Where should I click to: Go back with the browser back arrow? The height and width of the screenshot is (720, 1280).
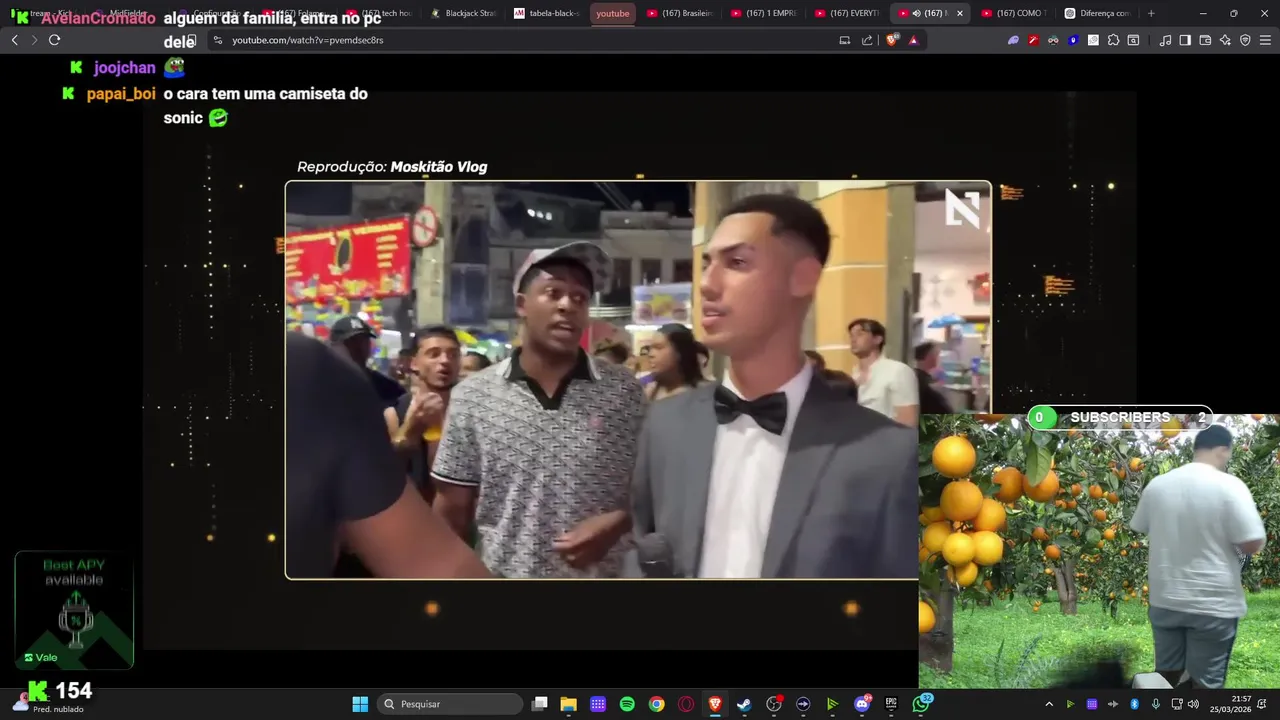(15, 40)
